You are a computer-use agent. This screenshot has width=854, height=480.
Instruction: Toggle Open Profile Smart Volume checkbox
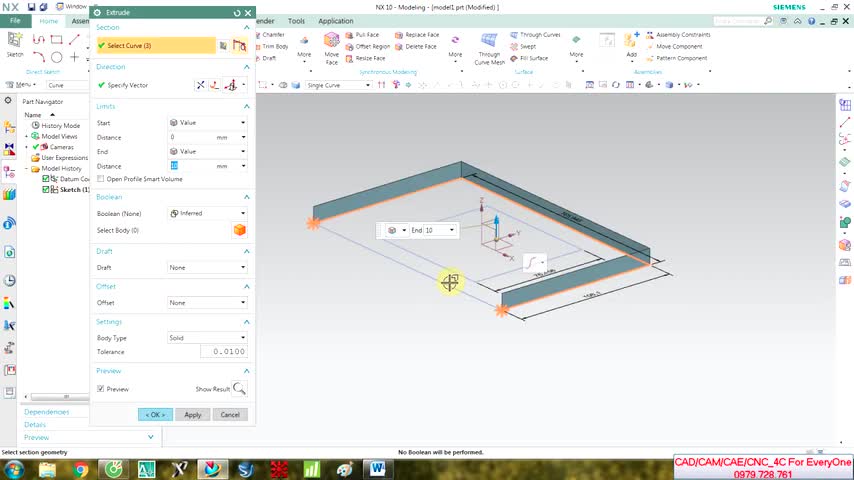pyautogui.click(x=100, y=179)
